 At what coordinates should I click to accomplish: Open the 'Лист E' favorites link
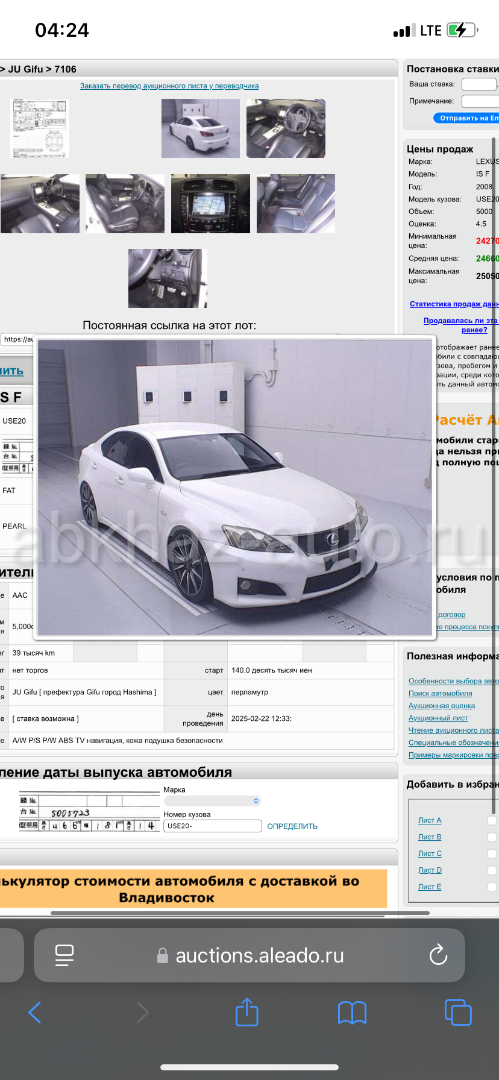(430, 887)
